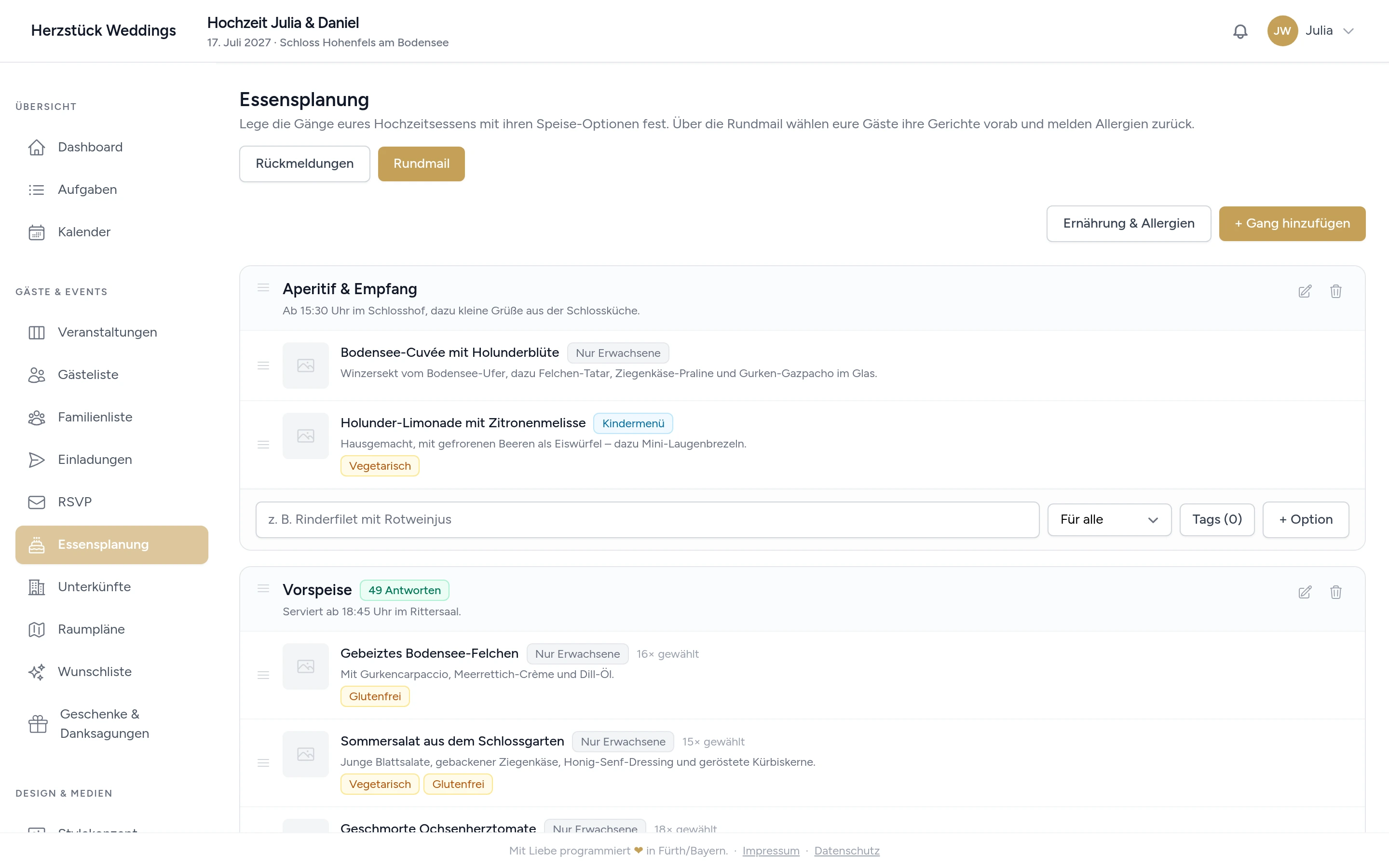1389x868 pixels.
Task: Open Aufgaben in sidebar
Action: pos(112,190)
